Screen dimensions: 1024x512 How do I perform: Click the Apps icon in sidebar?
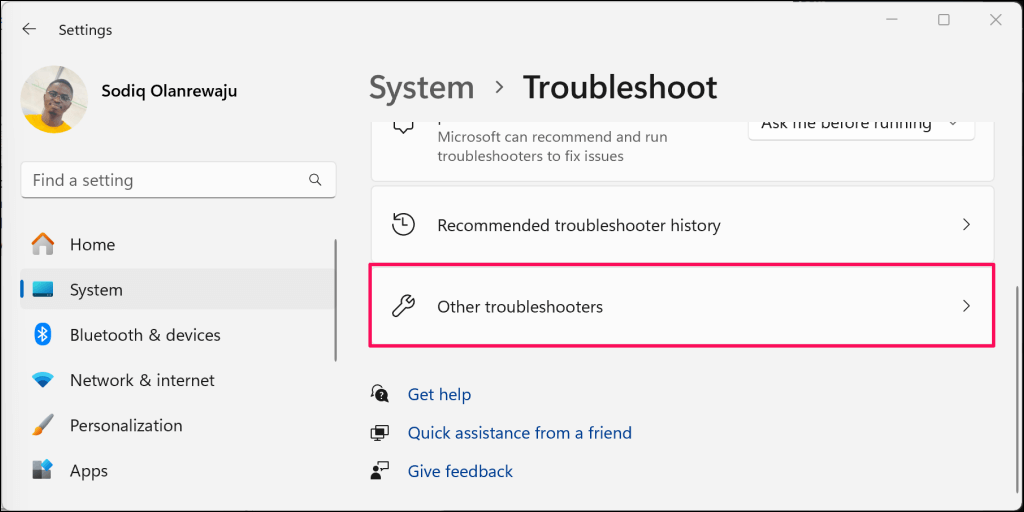coord(43,470)
